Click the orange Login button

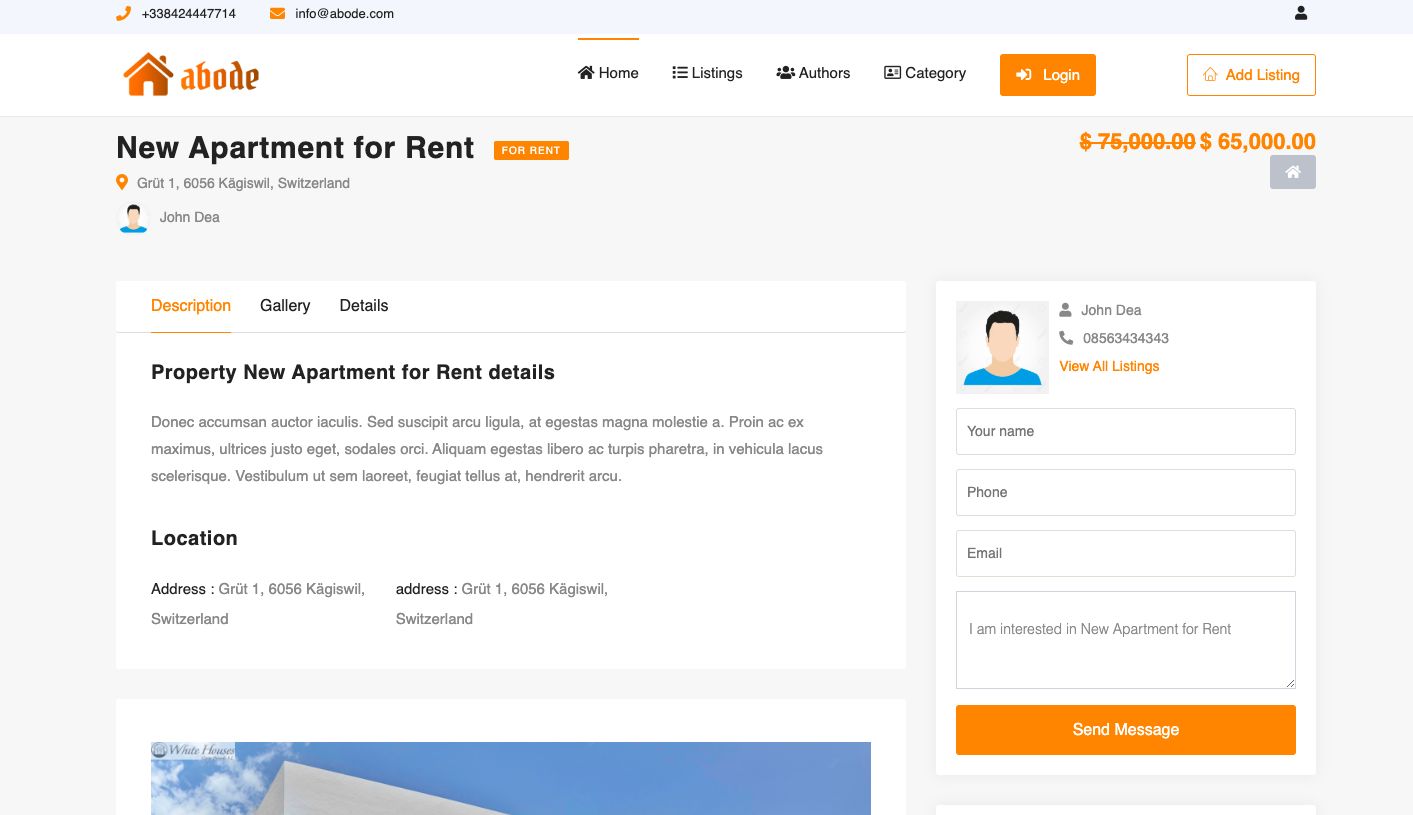point(1047,75)
